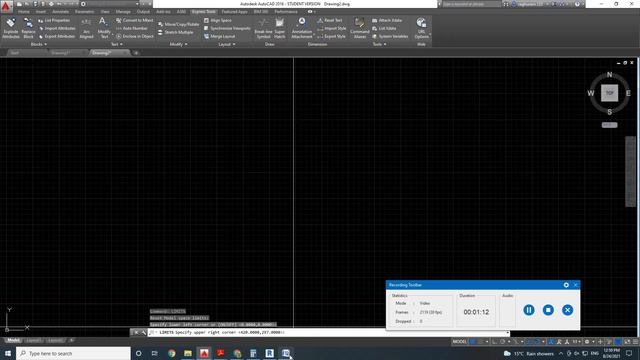Switch to the Output ribbon tab
Screen dimensions: 640x360
tap(143, 12)
